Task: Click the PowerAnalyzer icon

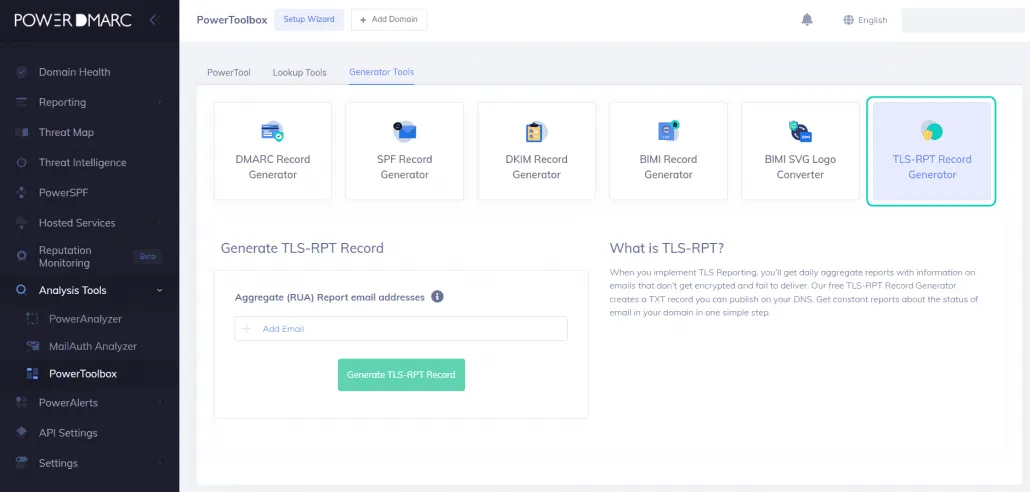Action: [x=32, y=319]
